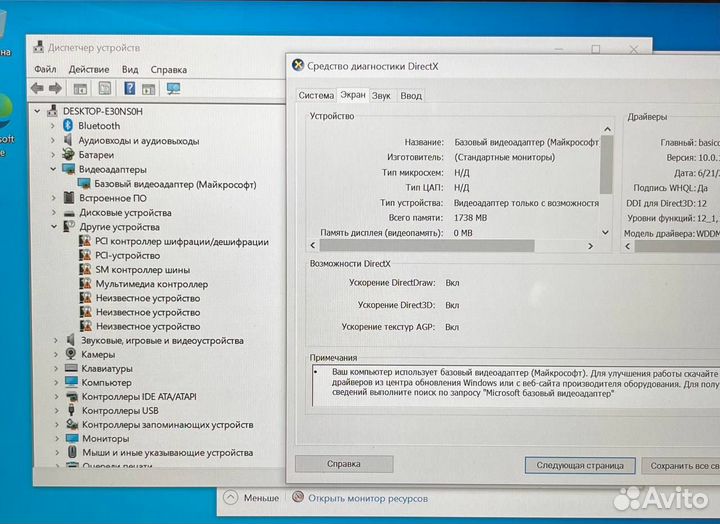This screenshot has height=524, width=720.
Task: Open the Действие menu
Action: click(89, 69)
